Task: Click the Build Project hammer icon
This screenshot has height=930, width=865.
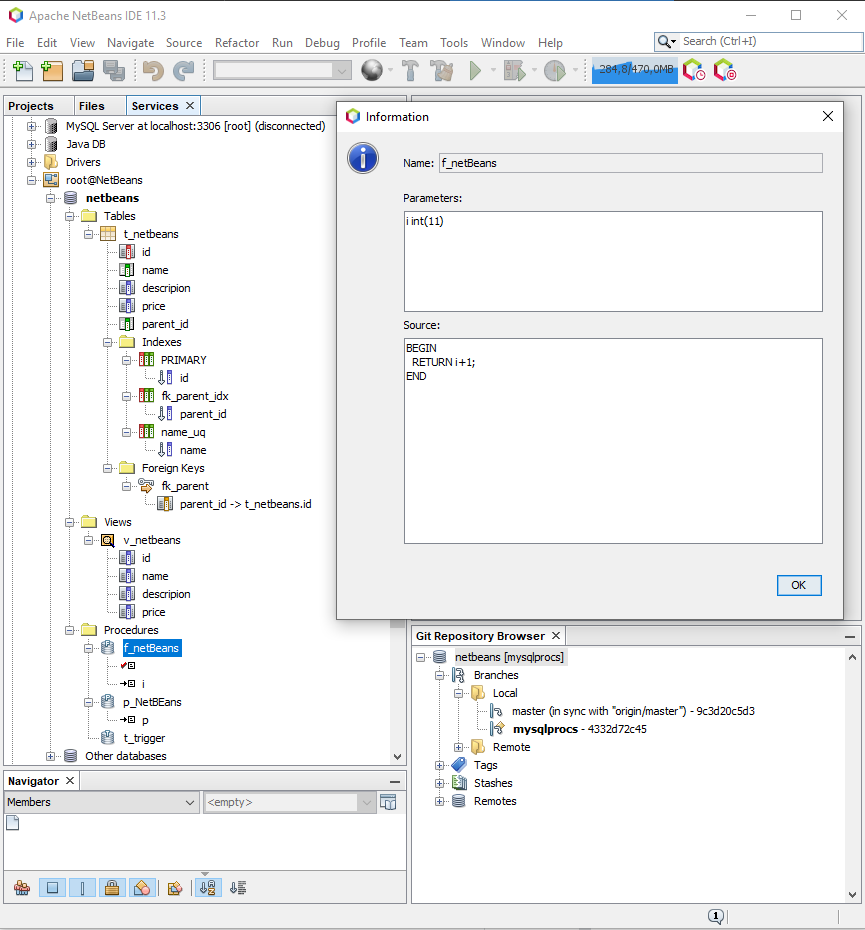Action: 411,71
